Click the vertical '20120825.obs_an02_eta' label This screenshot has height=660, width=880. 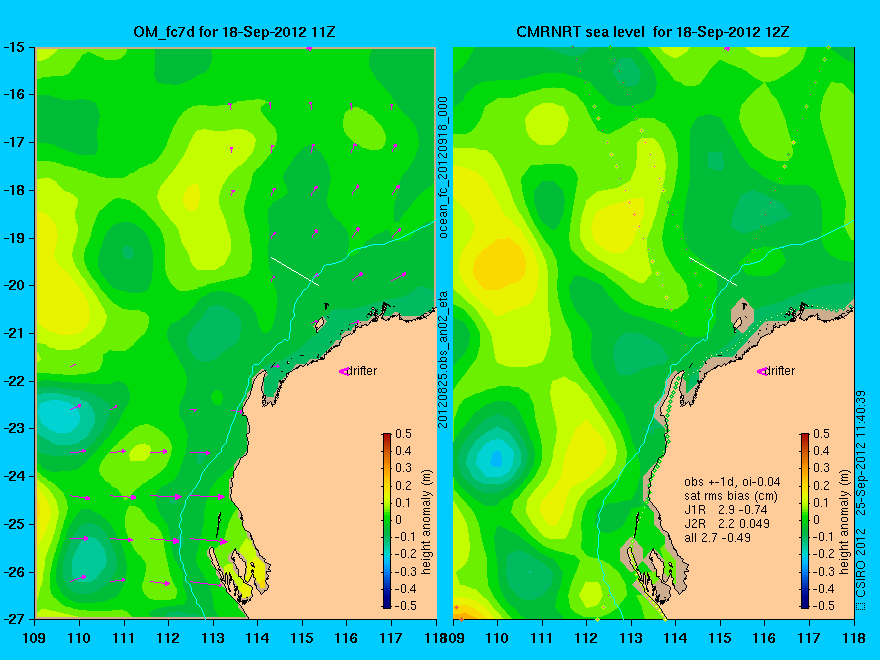pos(443,359)
